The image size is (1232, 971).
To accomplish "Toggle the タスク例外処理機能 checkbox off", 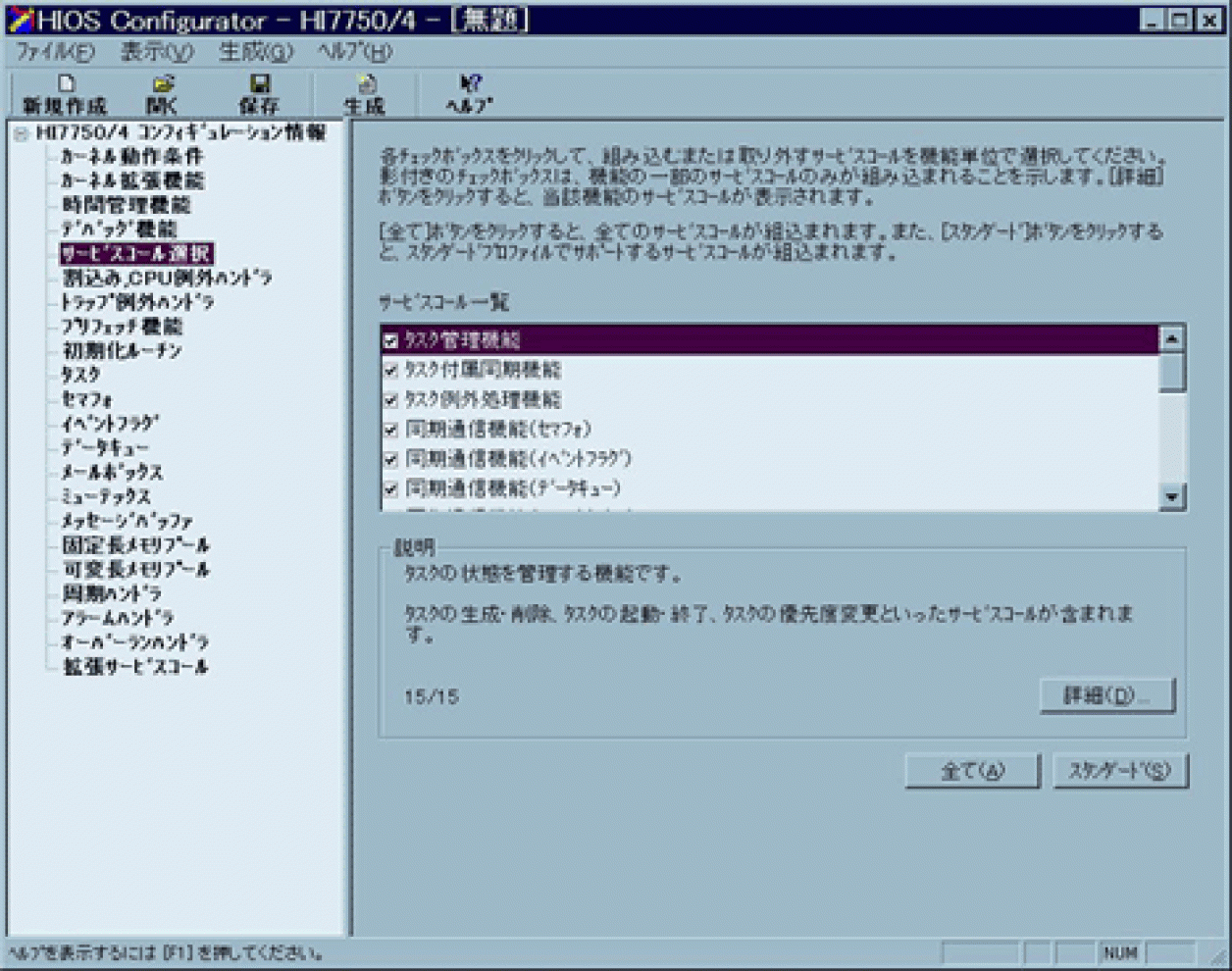I will point(388,399).
